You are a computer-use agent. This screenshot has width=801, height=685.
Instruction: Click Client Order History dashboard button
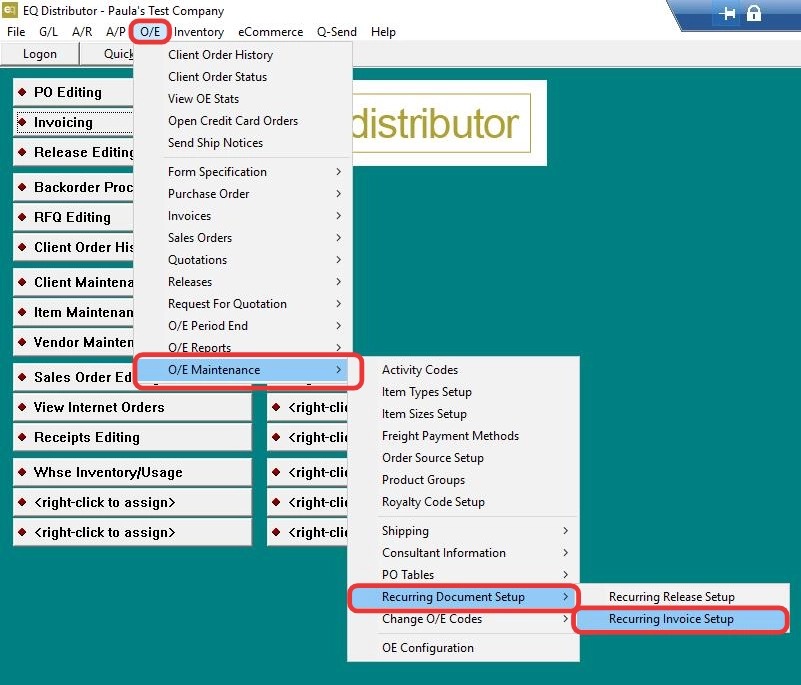point(73,247)
